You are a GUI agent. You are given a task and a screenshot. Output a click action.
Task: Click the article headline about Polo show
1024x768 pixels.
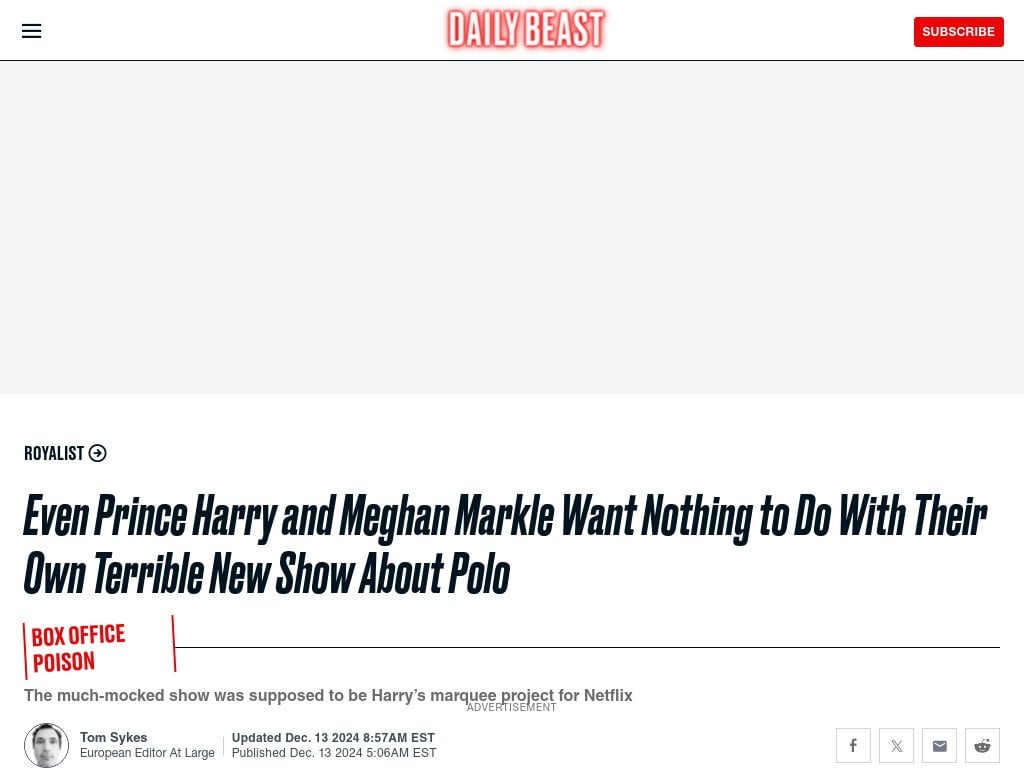504,543
